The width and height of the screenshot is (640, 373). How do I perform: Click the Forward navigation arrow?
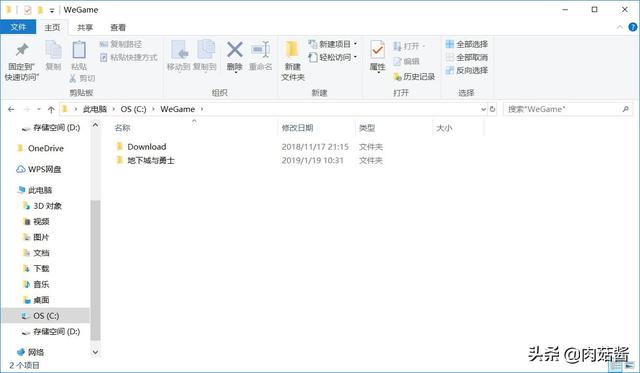coord(27,109)
